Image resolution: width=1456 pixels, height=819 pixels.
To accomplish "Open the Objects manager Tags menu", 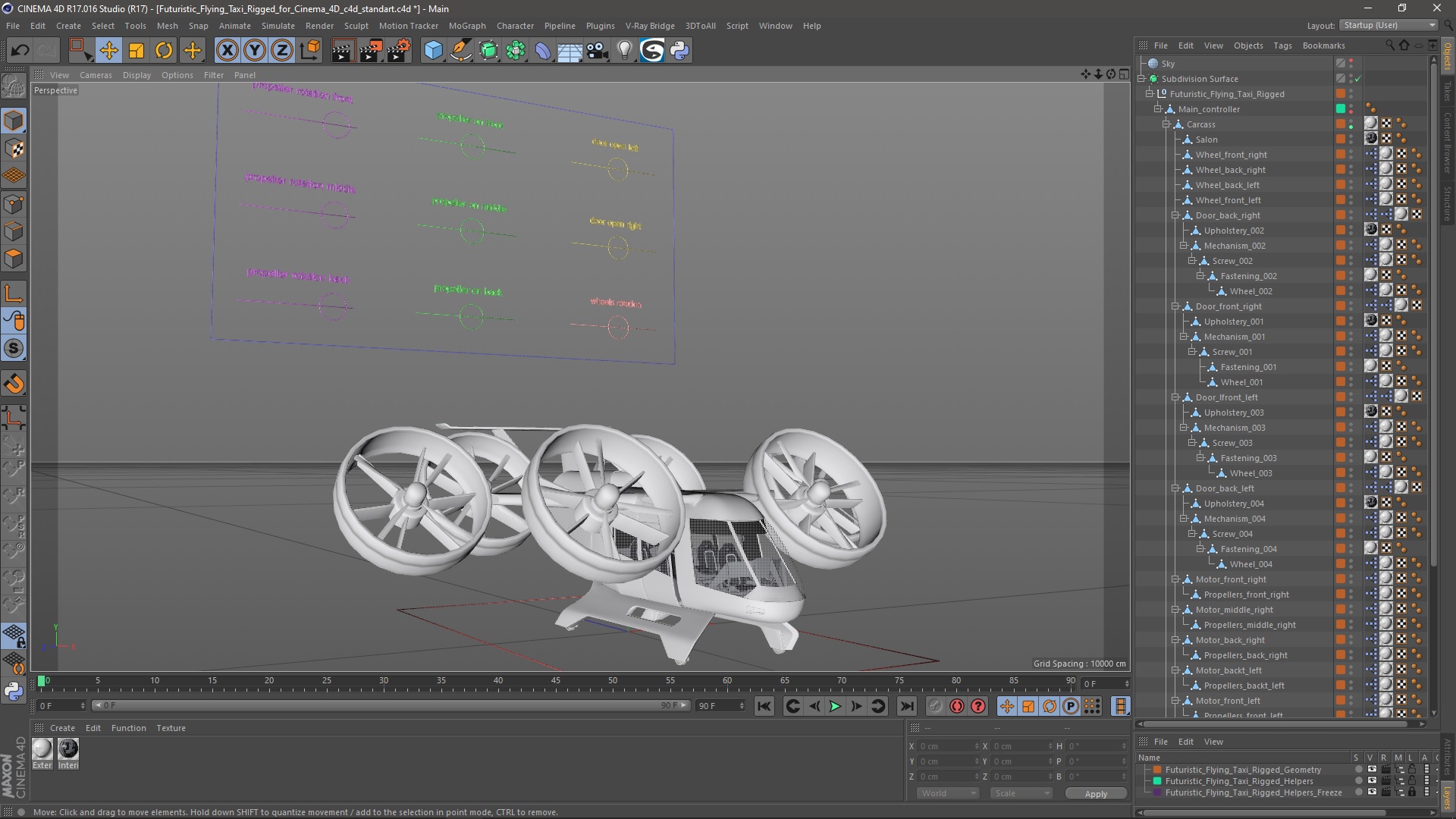I will tap(1282, 45).
